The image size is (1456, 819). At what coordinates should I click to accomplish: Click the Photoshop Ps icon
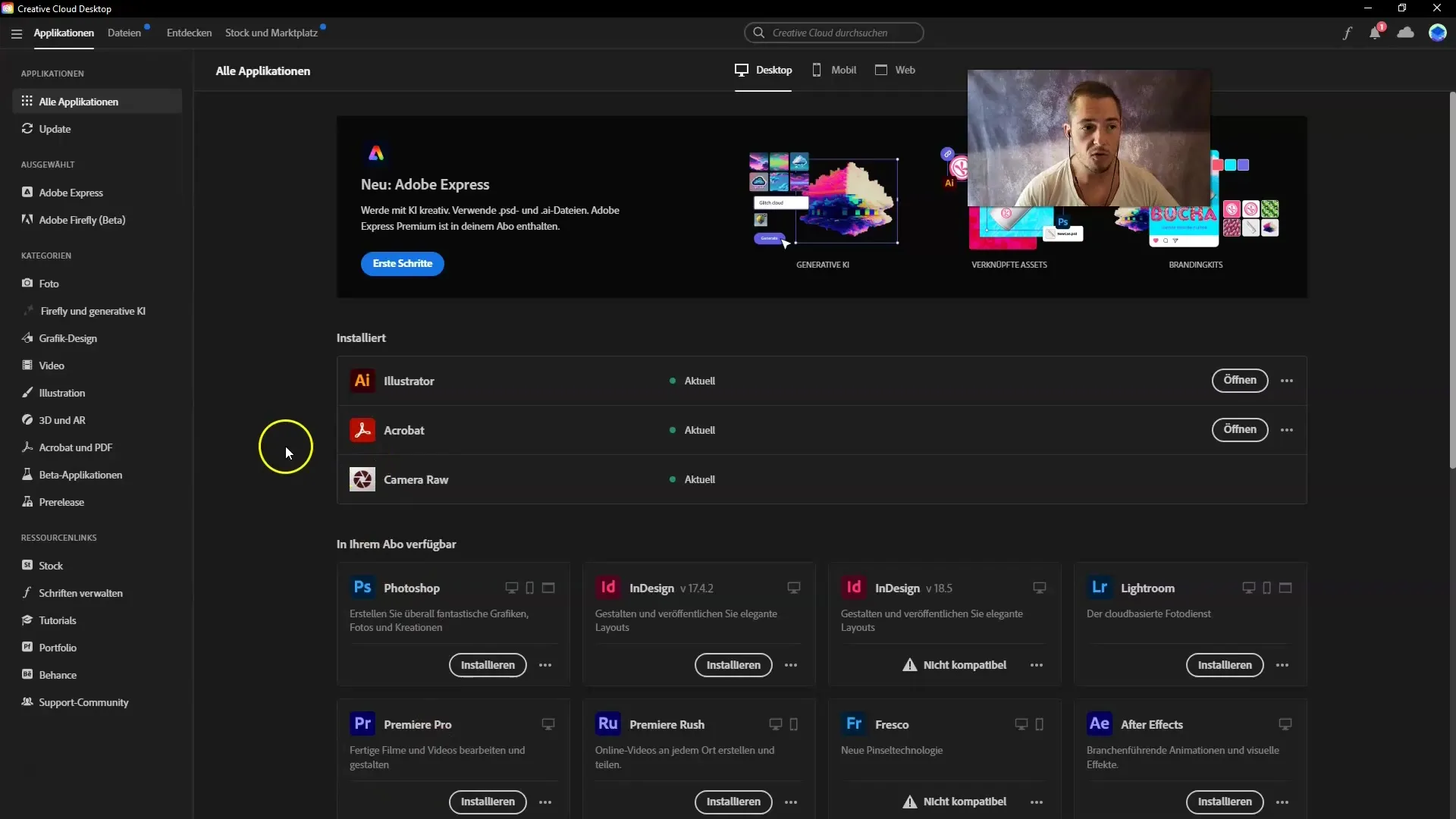(x=362, y=588)
